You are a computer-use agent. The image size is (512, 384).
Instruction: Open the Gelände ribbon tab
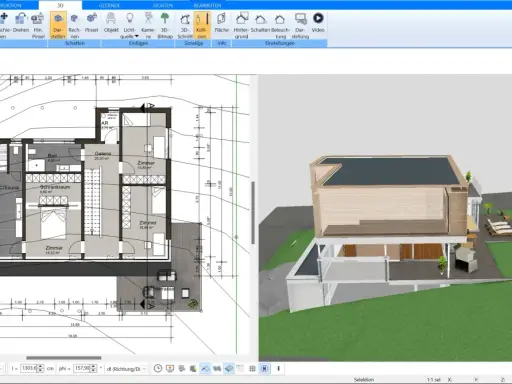(109, 5)
